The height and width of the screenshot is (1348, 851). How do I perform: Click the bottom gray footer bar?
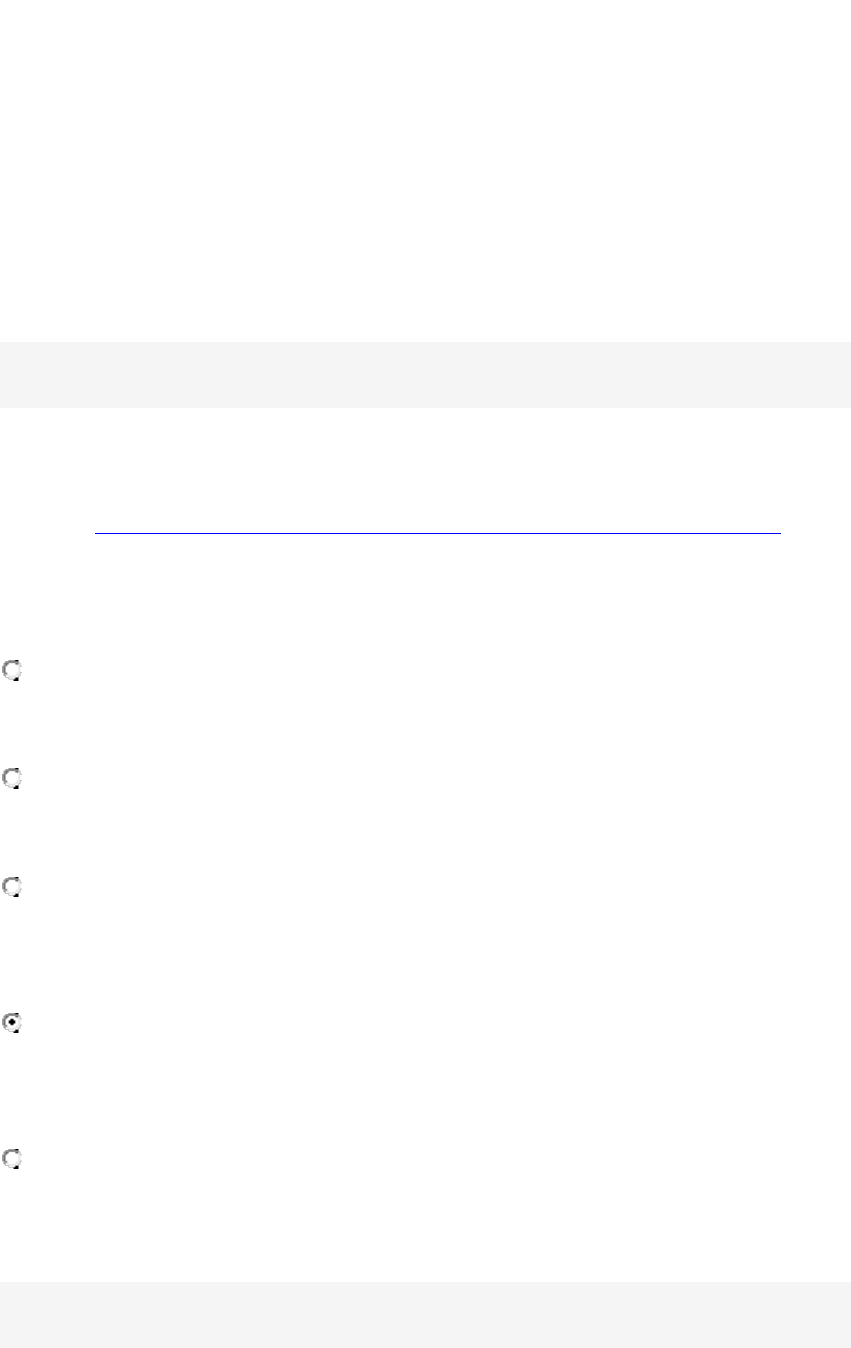click(425, 1314)
